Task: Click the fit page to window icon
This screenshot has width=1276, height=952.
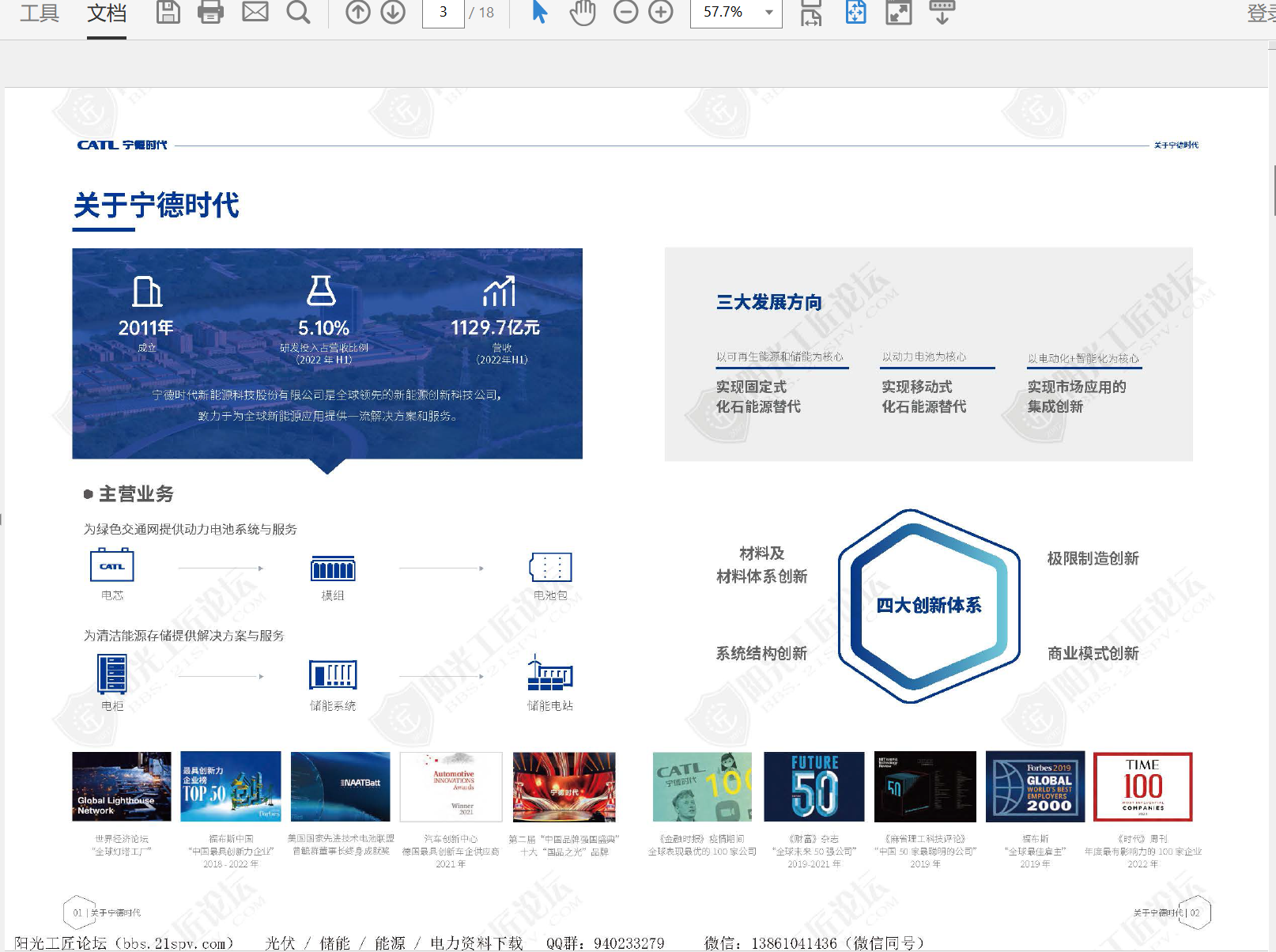Action: [856, 12]
